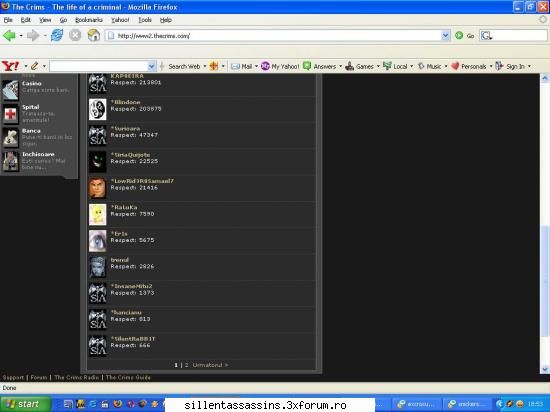The image size is (550, 412).
Task: Open the Banca sidebar icon
Action: 11,137
